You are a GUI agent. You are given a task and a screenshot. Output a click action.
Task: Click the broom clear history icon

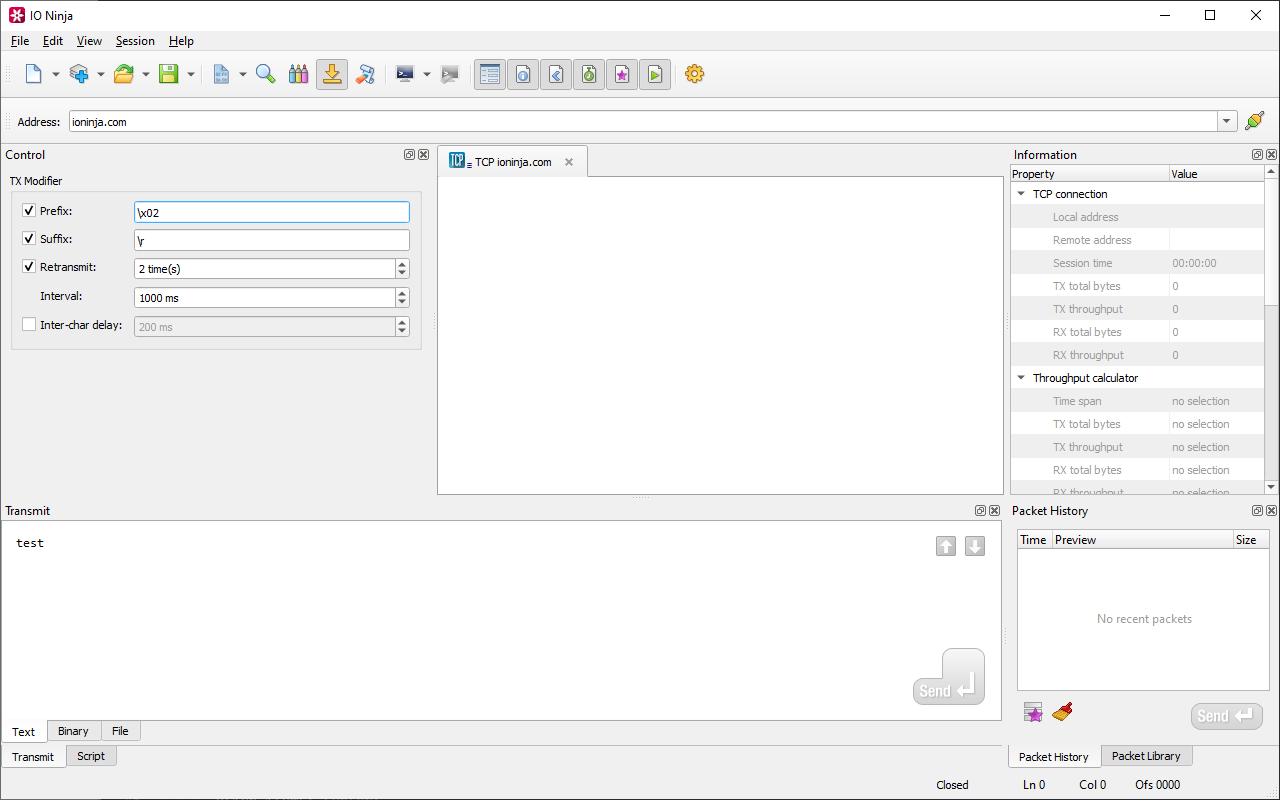click(1063, 712)
